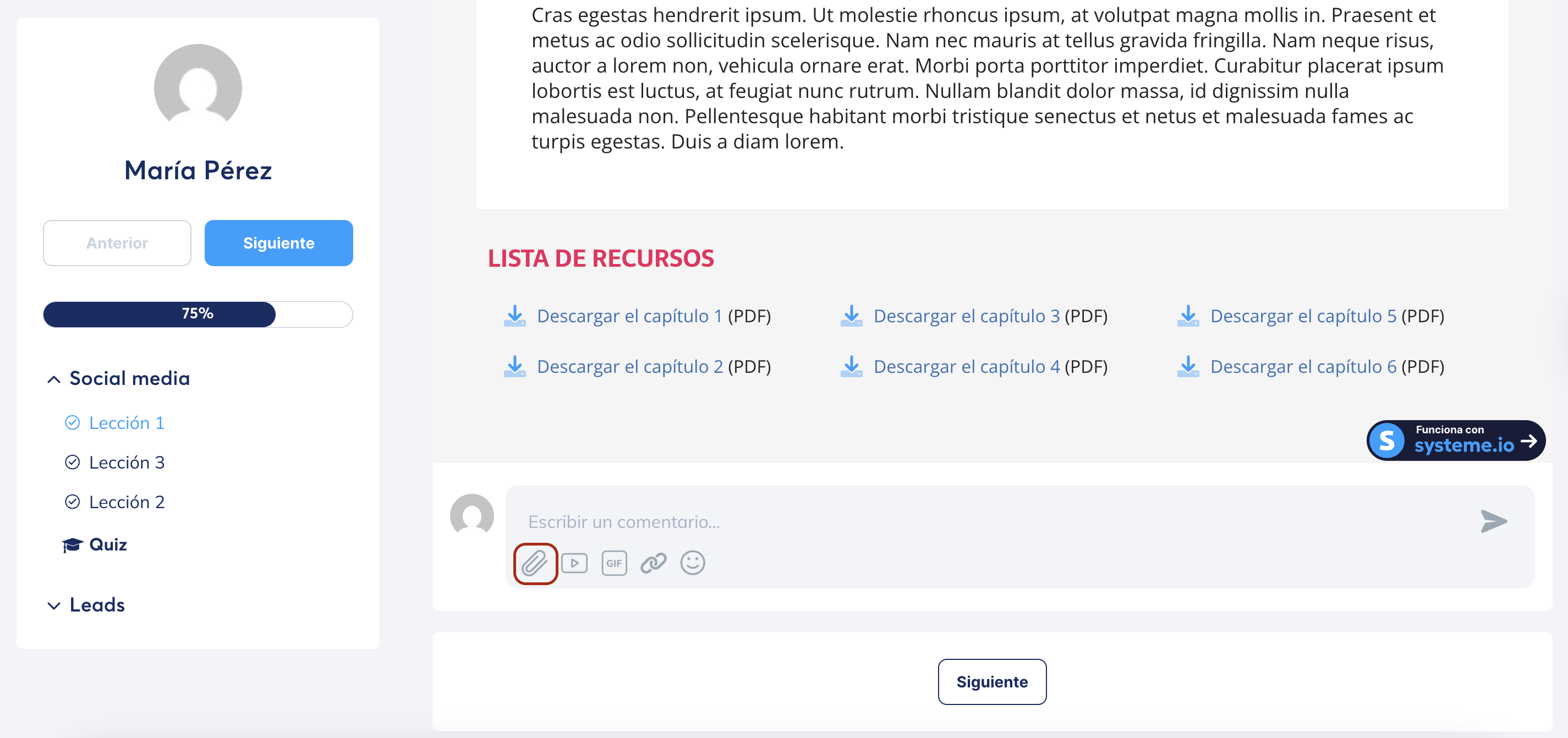Image resolution: width=1568 pixels, height=738 pixels.
Task: Click the GIF icon in comment toolbar
Action: (613, 563)
